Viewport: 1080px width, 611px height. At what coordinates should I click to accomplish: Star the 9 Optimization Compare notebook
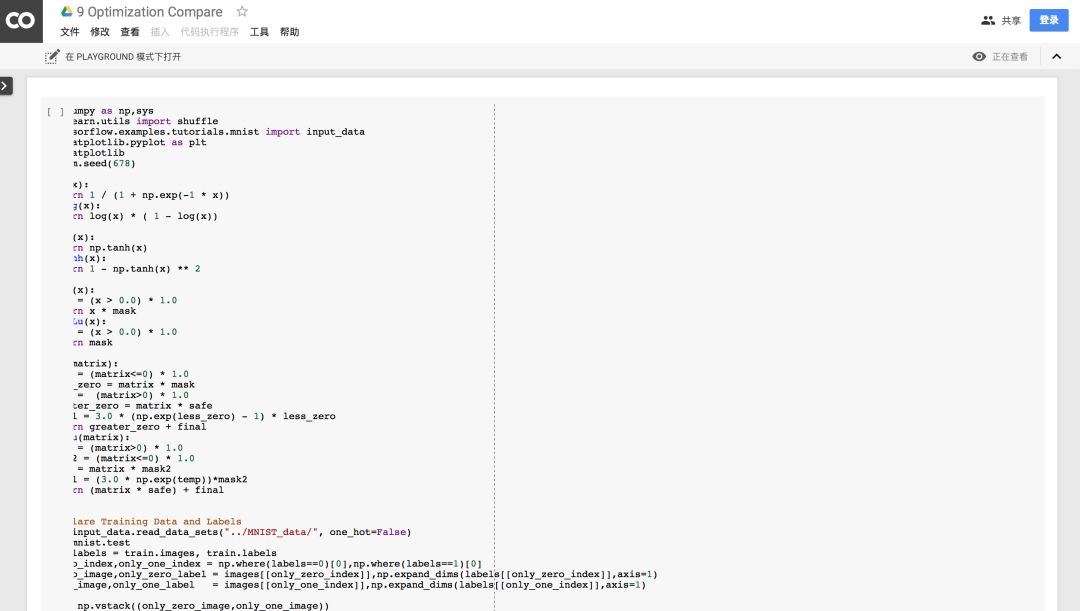click(x=242, y=12)
